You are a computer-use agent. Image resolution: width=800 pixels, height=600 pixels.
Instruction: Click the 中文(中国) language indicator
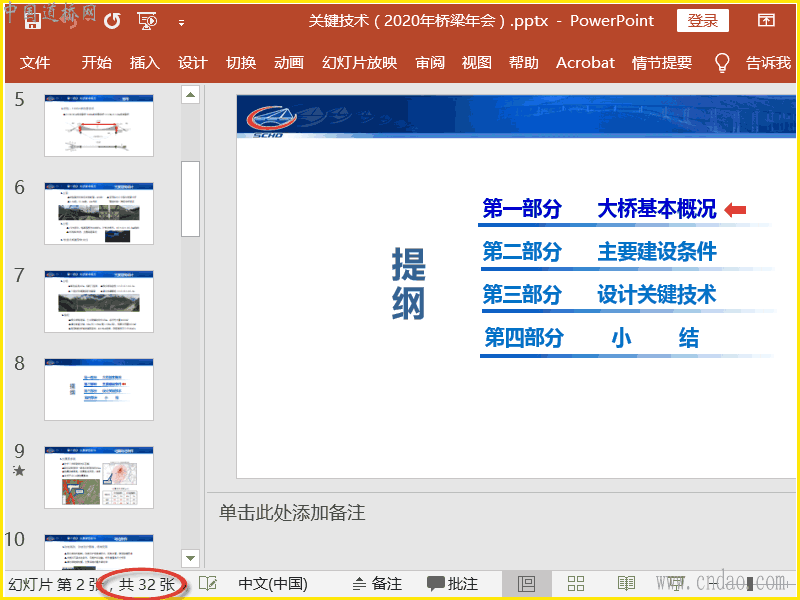(273, 584)
